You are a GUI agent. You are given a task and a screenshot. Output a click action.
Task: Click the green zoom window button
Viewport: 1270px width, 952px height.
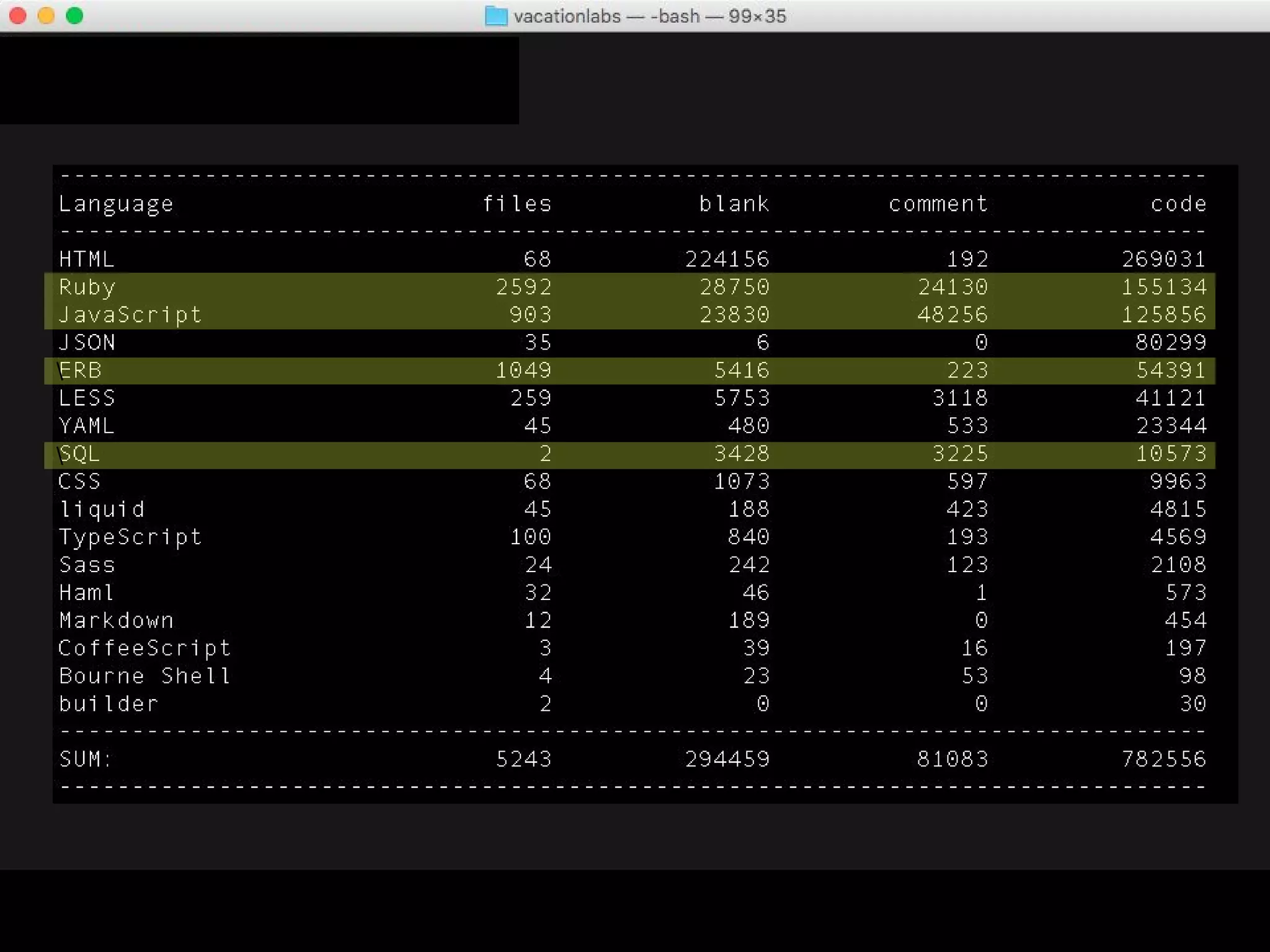click(x=74, y=15)
